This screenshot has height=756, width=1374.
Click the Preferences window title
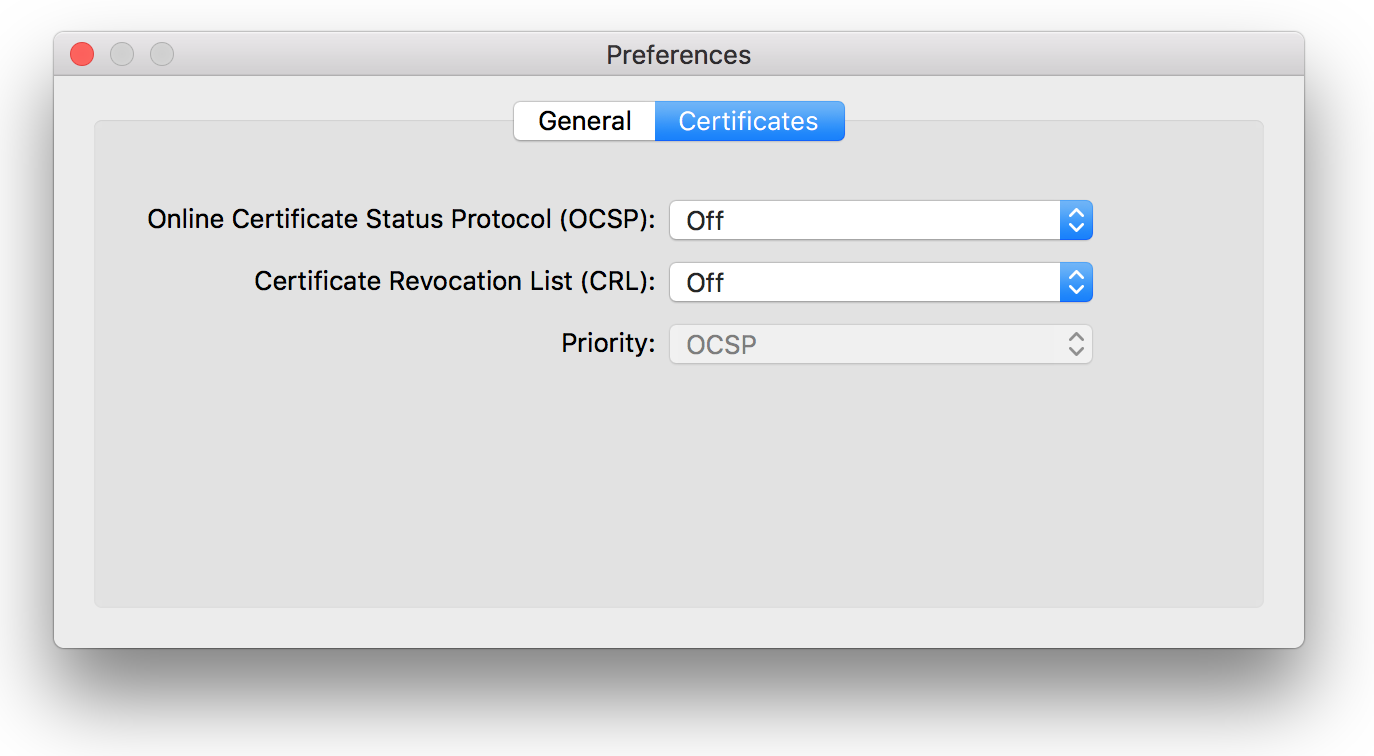678,54
